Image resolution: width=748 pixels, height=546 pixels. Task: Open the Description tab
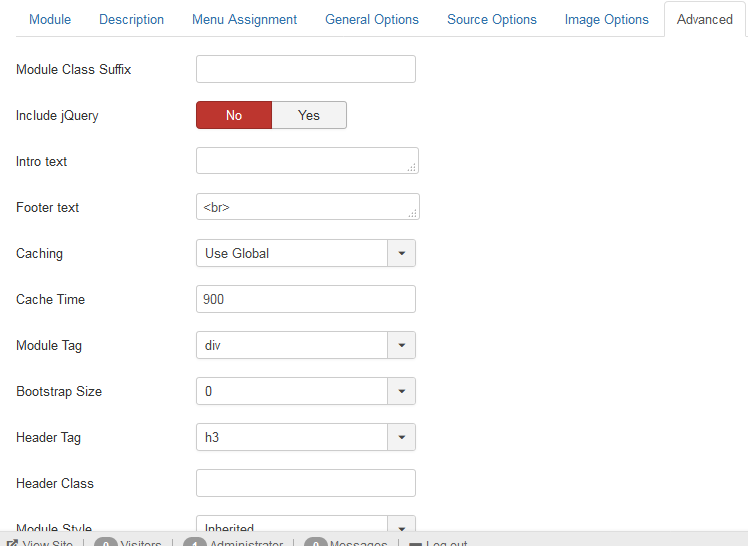[131, 20]
